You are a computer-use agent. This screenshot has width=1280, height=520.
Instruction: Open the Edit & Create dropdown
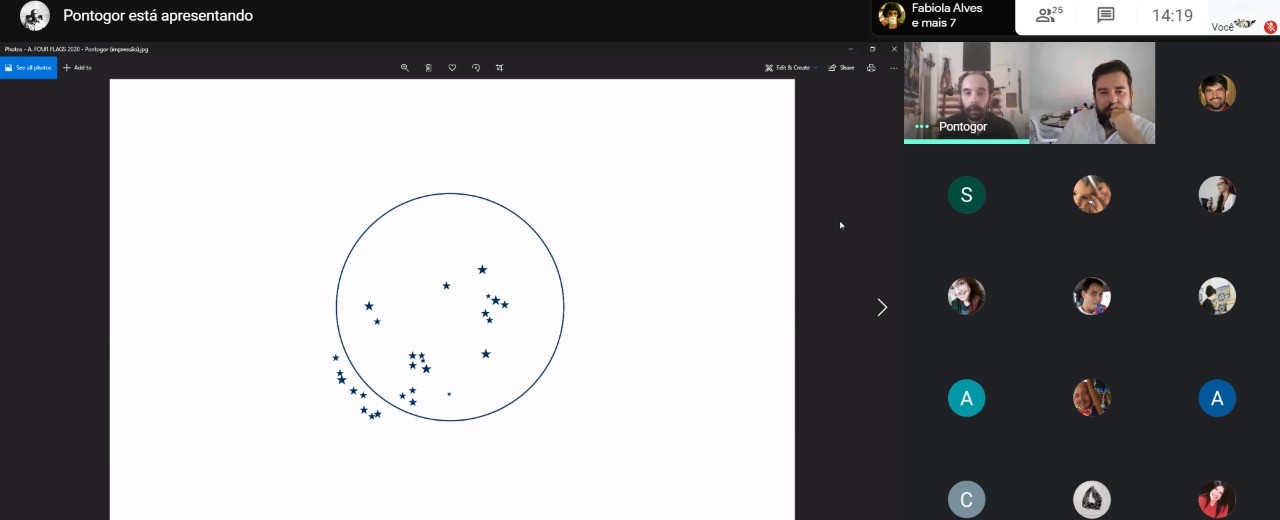click(x=791, y=68)
